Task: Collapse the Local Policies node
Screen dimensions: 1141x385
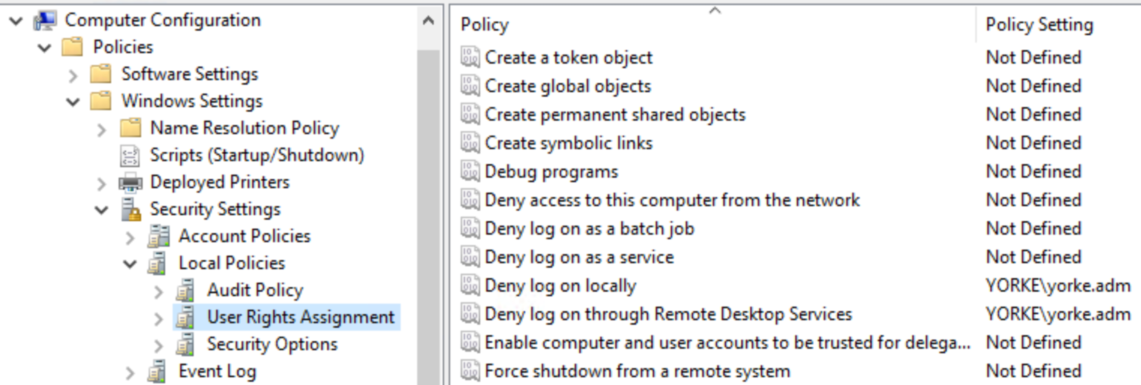Action: pos(130,263)
